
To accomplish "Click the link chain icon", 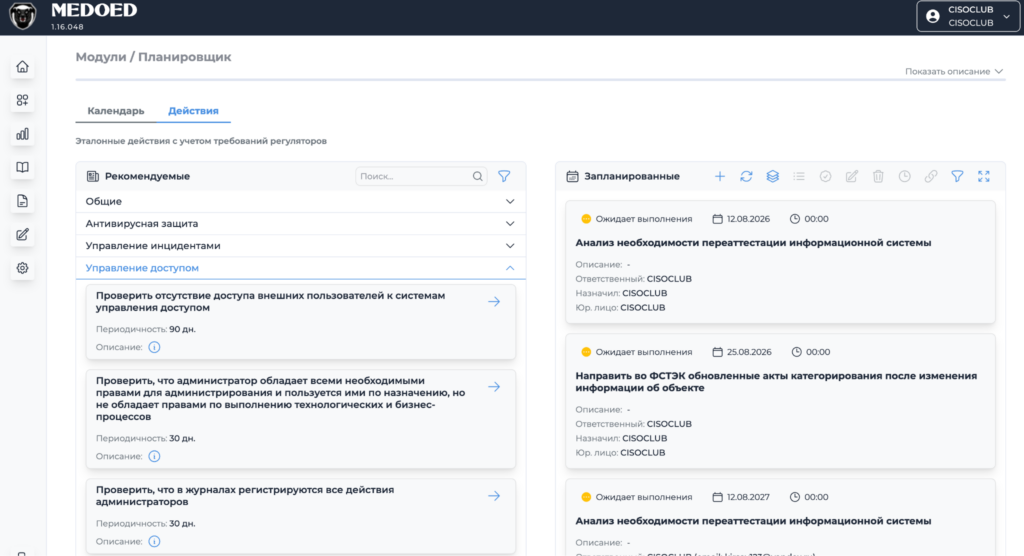I will tap(931, 176).
